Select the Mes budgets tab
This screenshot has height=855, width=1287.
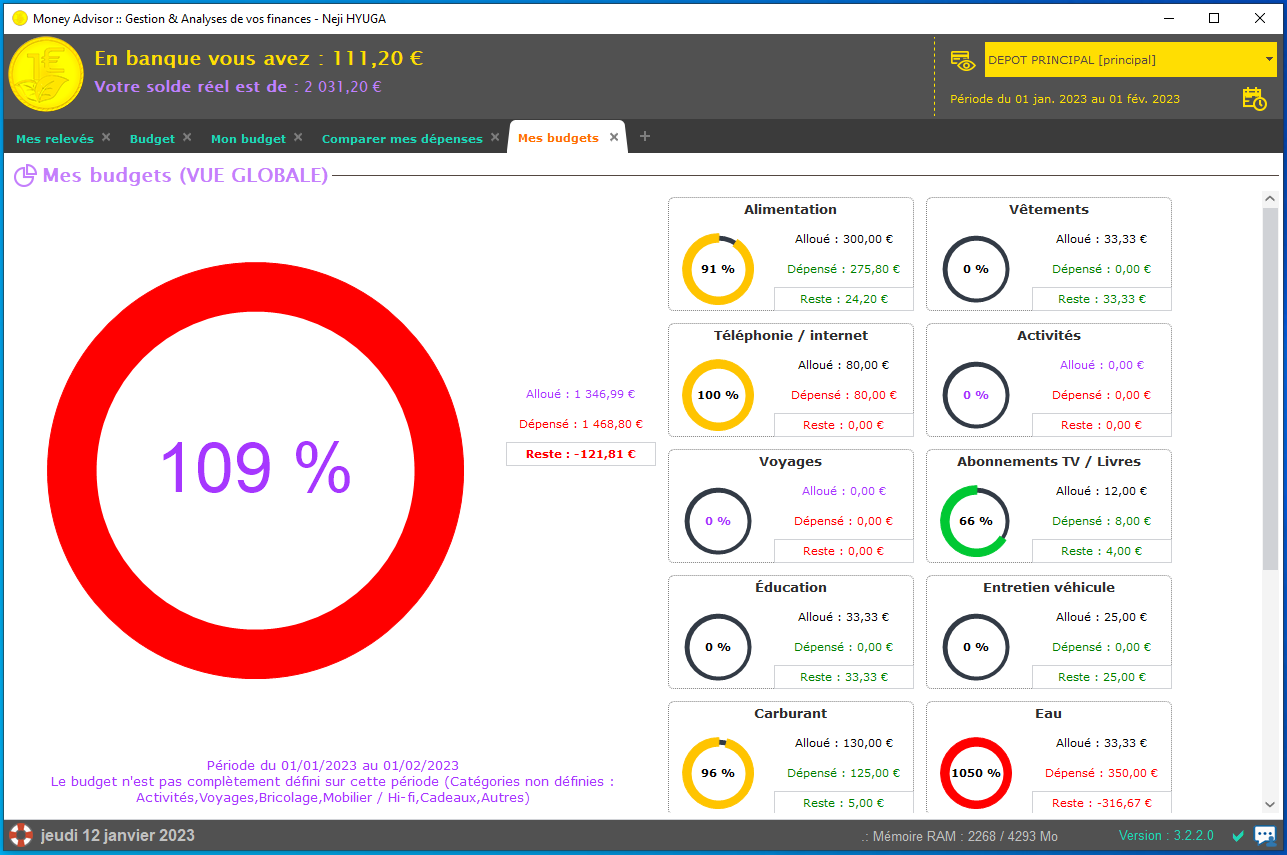click(559, 138)
